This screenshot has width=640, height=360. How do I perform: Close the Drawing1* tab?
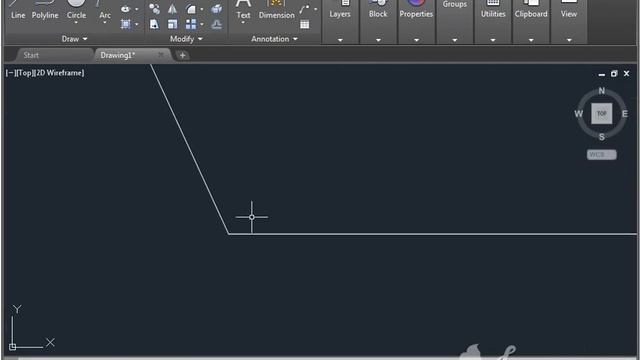click(161, 55)
